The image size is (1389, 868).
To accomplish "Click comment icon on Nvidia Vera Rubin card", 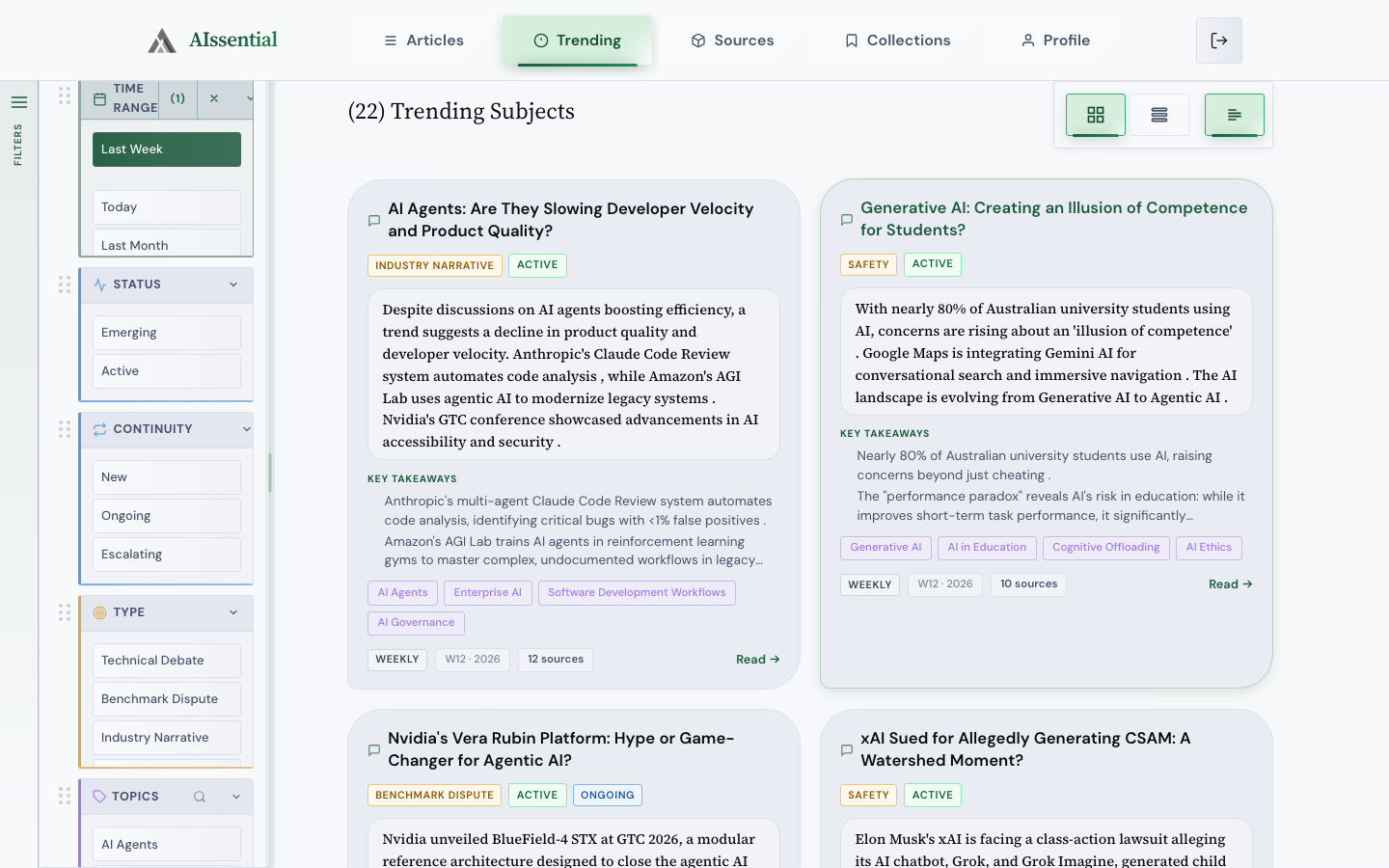I will (x=374, y=750).
